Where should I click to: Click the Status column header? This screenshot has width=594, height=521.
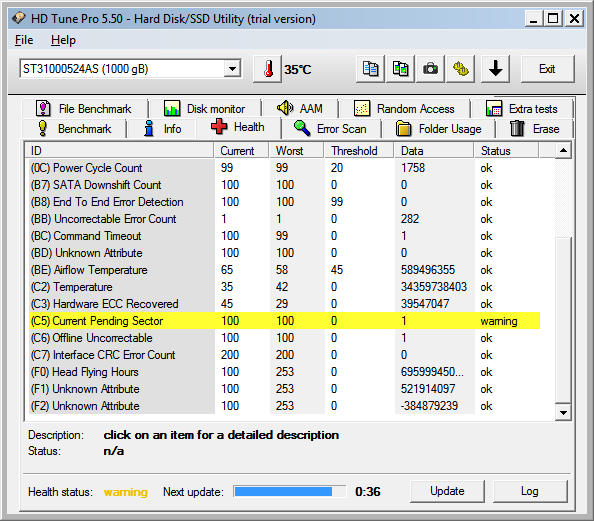(x=506, y=151)
